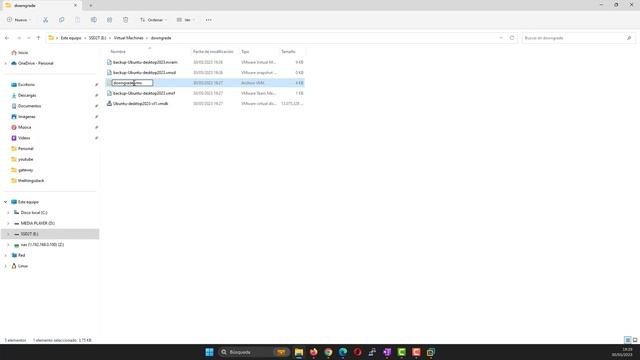Open the purple OneNote taskbar icon
The height and width of the screenshot is (360, 640).
[387, 352]
